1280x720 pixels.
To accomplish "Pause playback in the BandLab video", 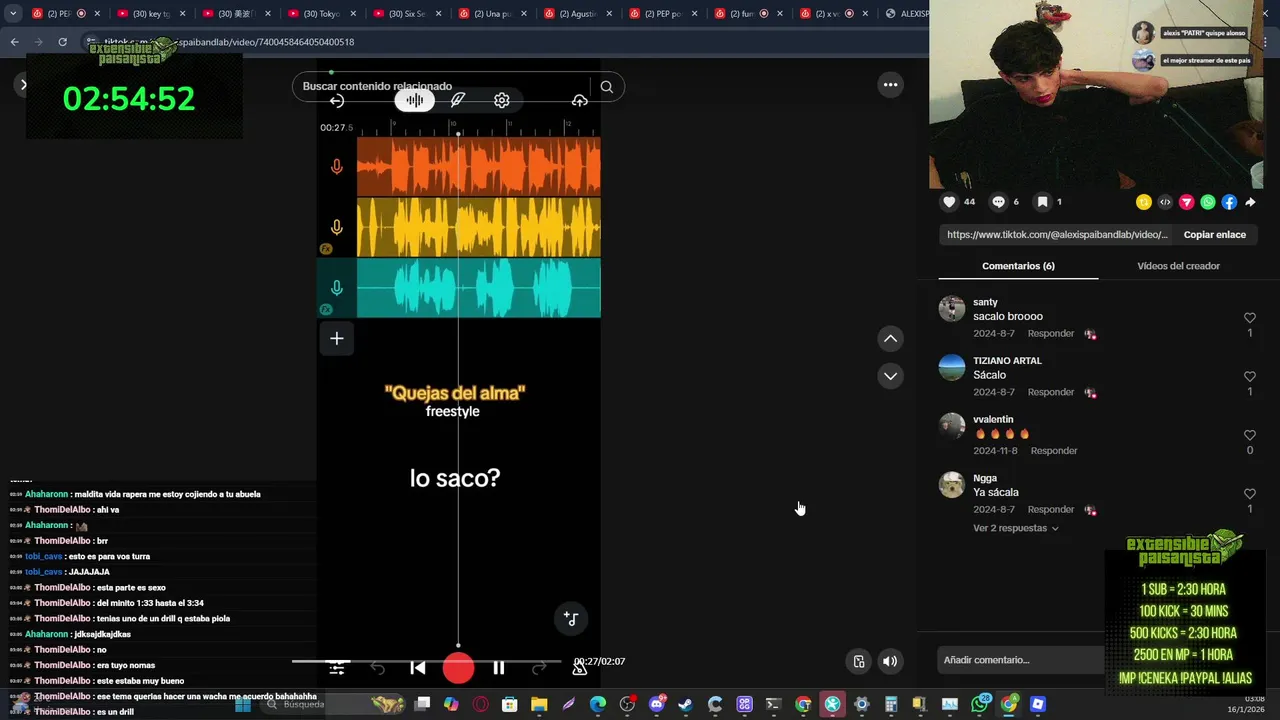I will point(498,668).
